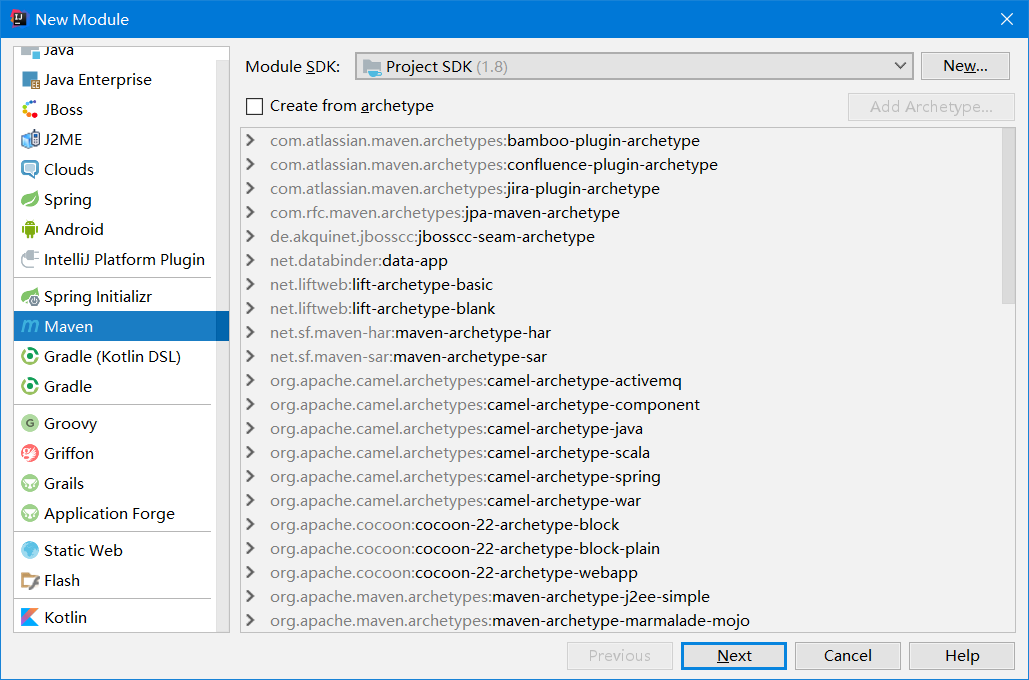This screenshot has height=680, width=1029.
Task: Click the Griffon red icon
Action: (x=30, y=454)
